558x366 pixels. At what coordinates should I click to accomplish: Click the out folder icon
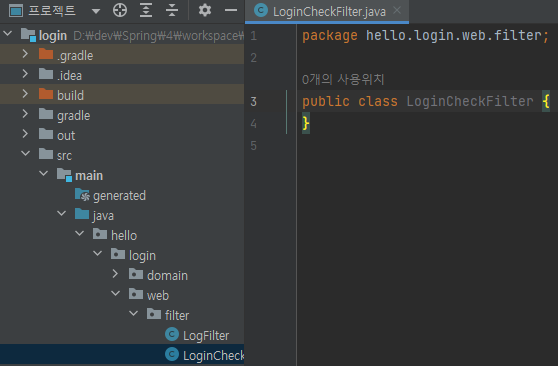pos(46,134)
